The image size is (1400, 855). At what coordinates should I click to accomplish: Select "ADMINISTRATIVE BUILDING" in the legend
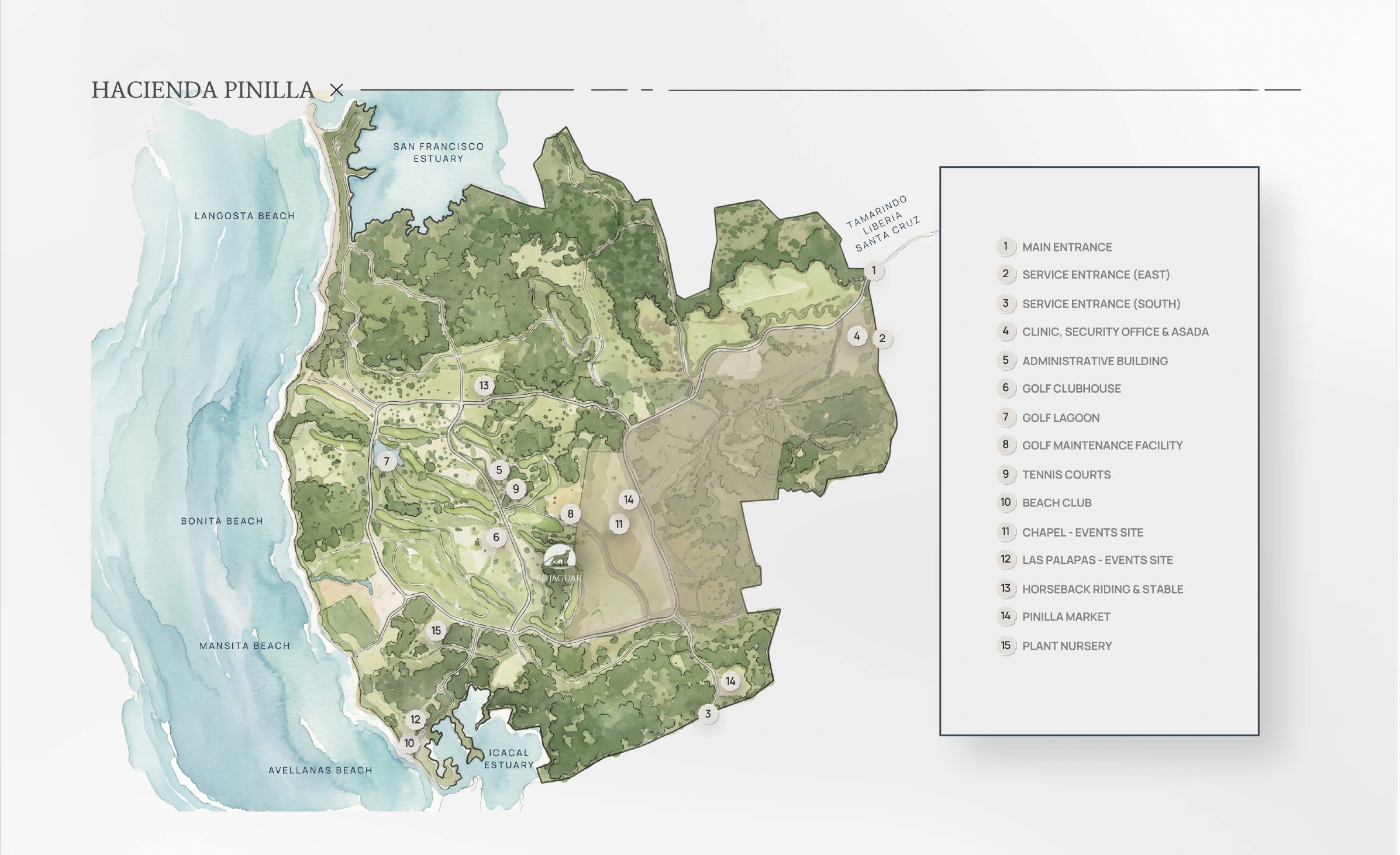coord(1095,361)
